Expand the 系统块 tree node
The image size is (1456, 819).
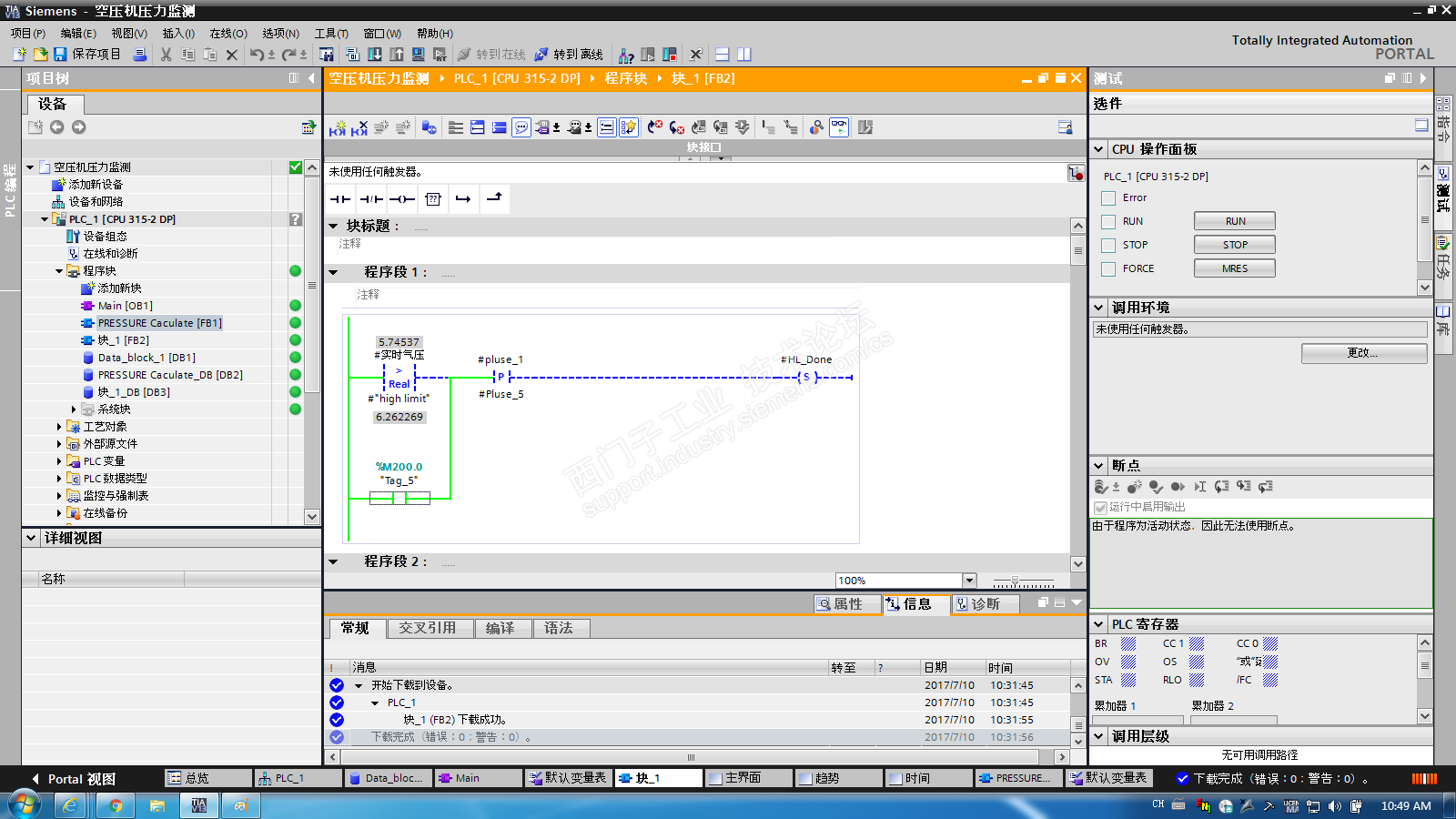click(74, 409)
